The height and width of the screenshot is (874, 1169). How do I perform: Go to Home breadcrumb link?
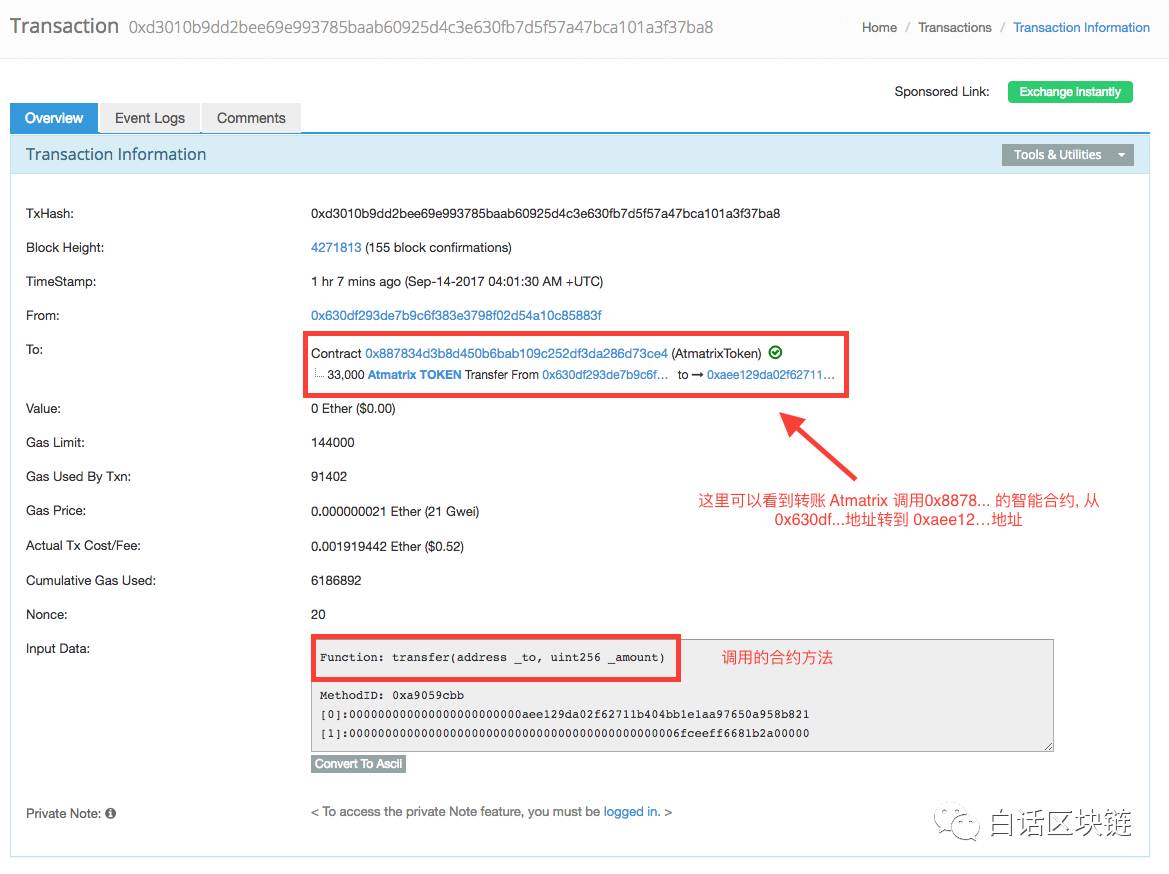tap(879, 28)
